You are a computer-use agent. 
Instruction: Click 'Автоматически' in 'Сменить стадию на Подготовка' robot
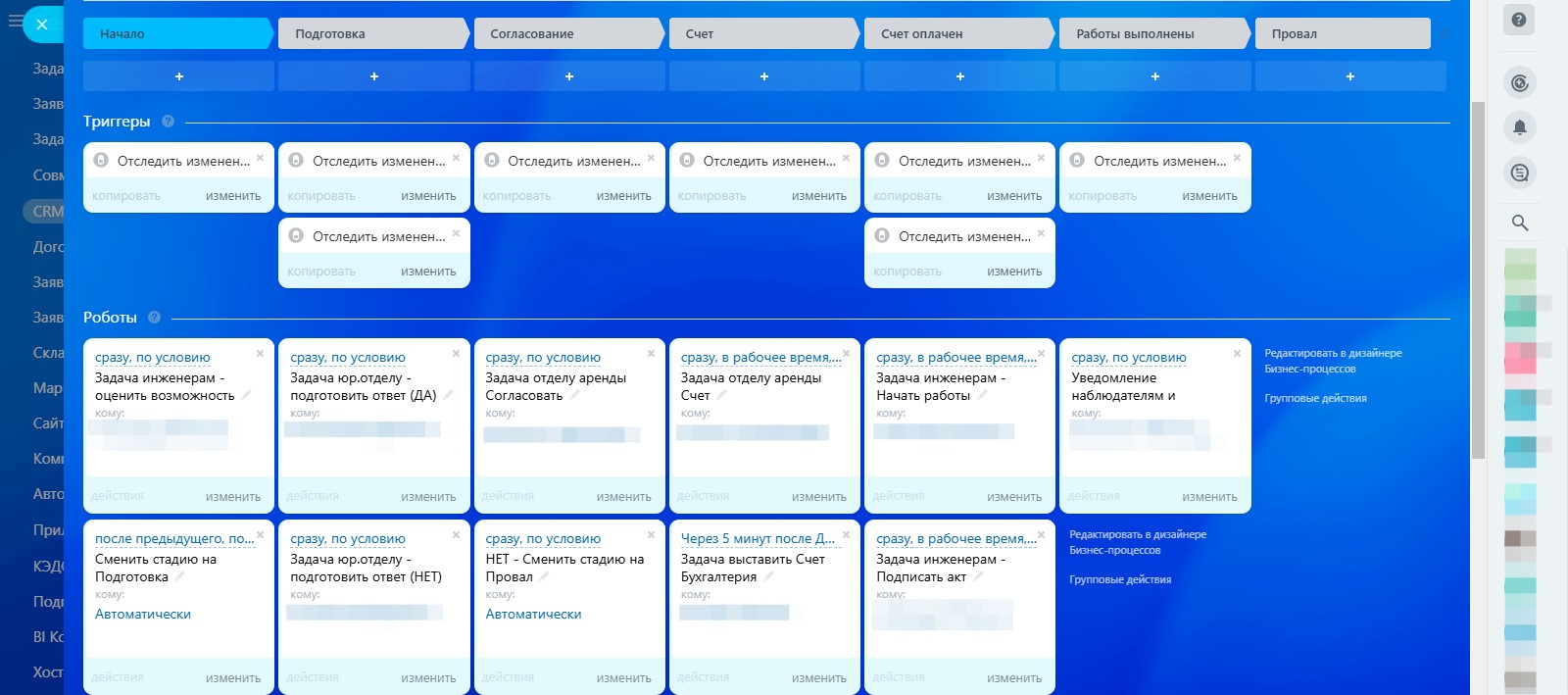(x=143, y=615)
